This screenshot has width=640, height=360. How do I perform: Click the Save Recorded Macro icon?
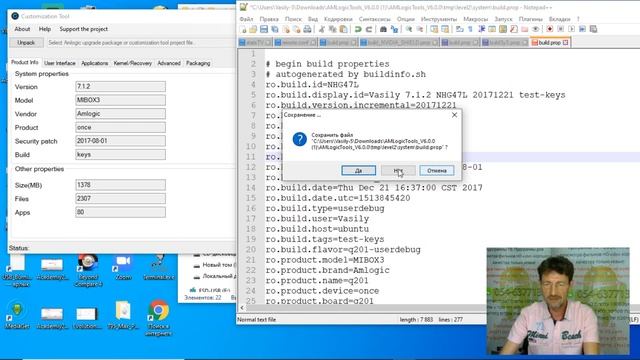(x=593, y=29)
